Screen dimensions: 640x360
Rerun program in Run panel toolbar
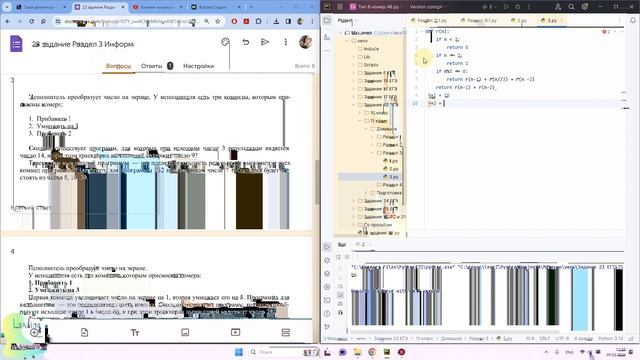tap(338, 257)
